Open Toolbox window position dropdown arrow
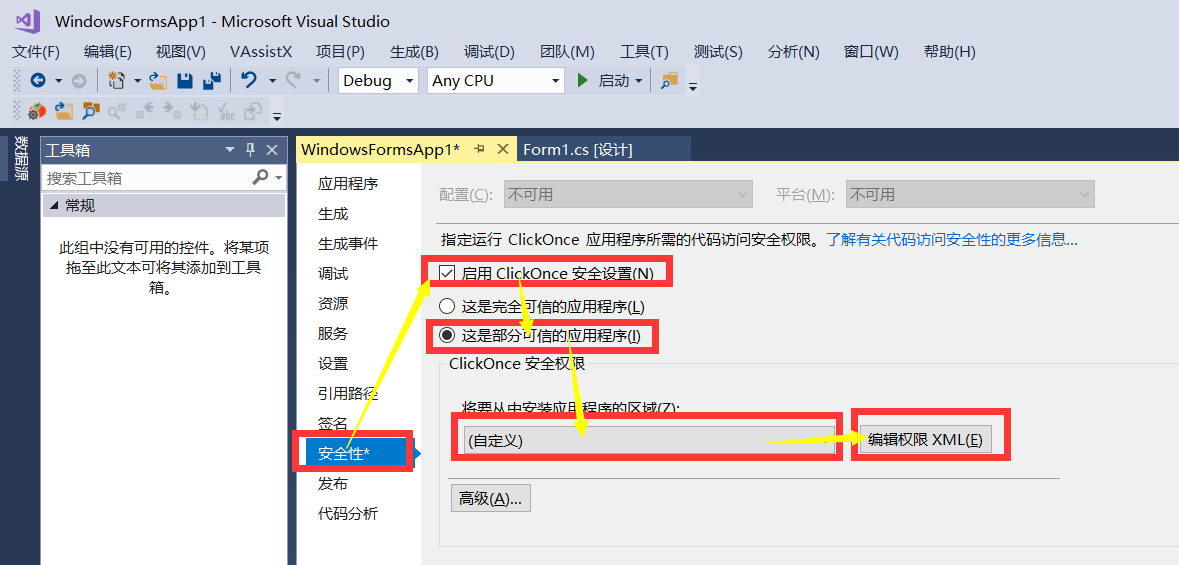This screenshot has width=1179, height=565. pos(230,150)
